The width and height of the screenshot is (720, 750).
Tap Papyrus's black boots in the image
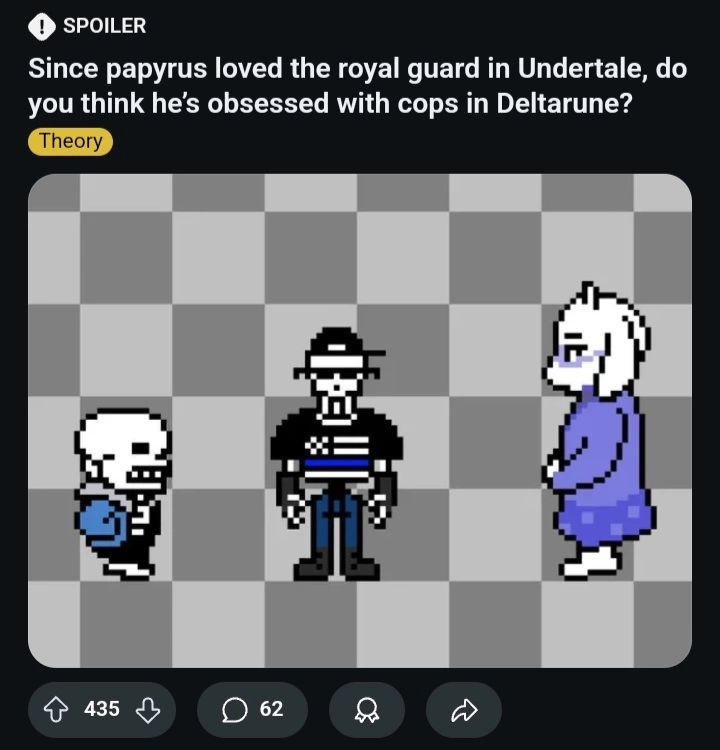coord(336,565)
